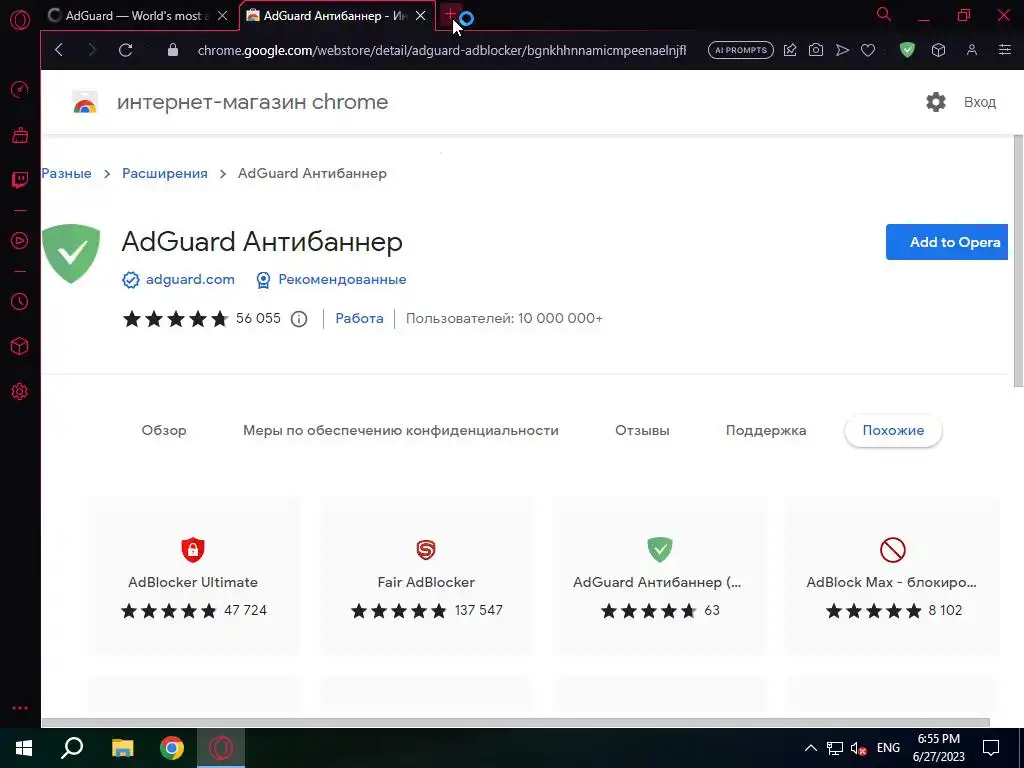This screenshot has width=1024, height=768.
Task: Open Extensions cube icon in sidebar
Action: (20, 346)
